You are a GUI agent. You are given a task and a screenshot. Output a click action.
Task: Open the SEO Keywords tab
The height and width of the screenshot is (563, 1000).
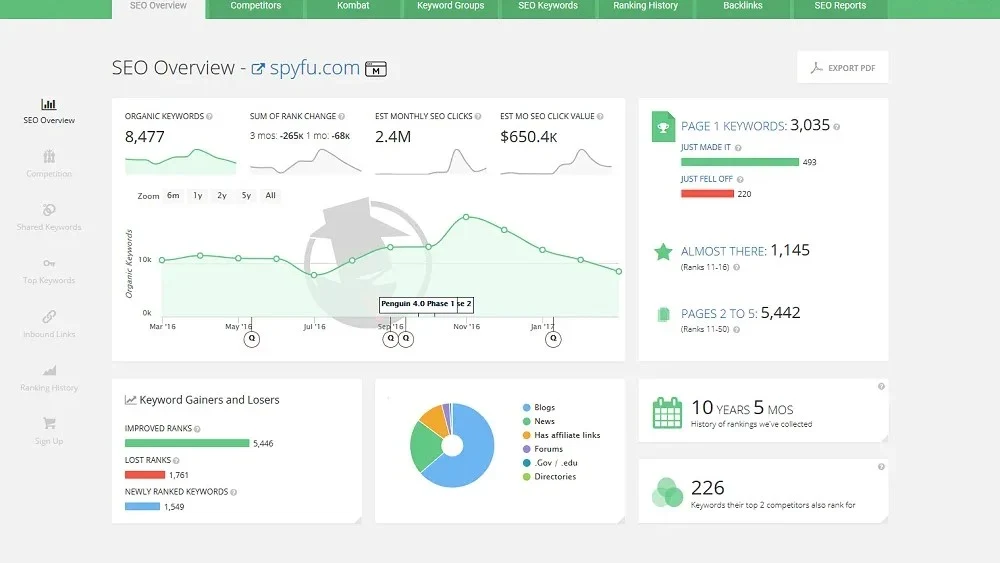(x=548, y=8)
